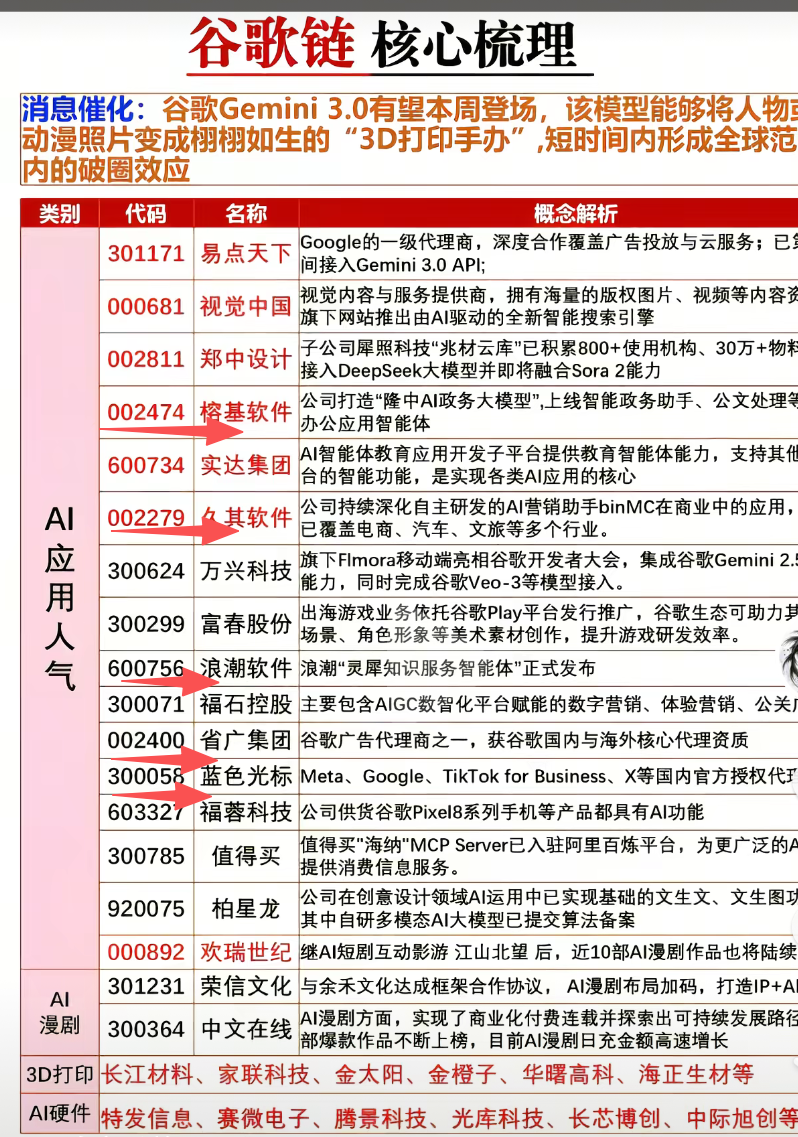The image size is (798, 1137).
Task: Click stock code 300071
Action: (146, 704)
